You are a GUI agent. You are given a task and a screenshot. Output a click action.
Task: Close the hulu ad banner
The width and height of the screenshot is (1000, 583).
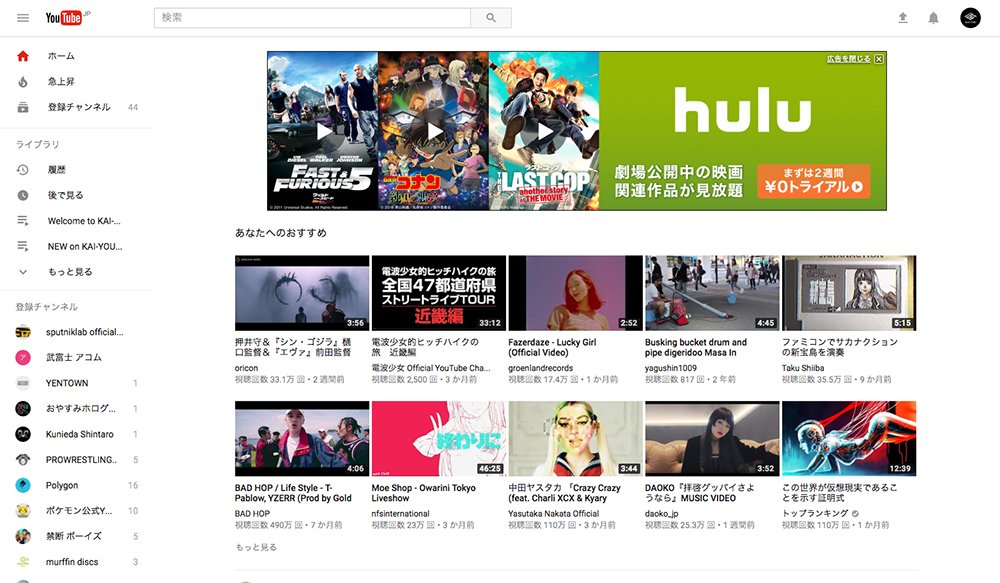878,60
